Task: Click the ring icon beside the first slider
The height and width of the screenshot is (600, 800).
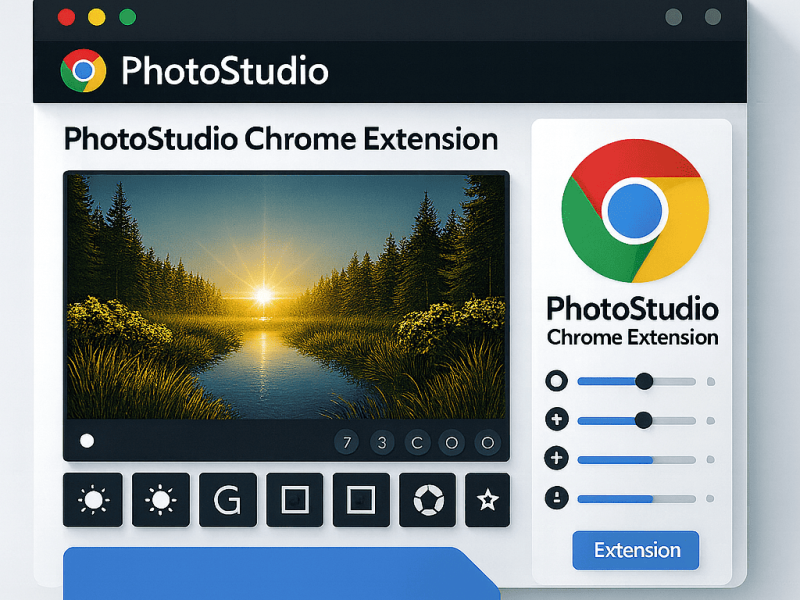Action: click(x=557, y=381)
